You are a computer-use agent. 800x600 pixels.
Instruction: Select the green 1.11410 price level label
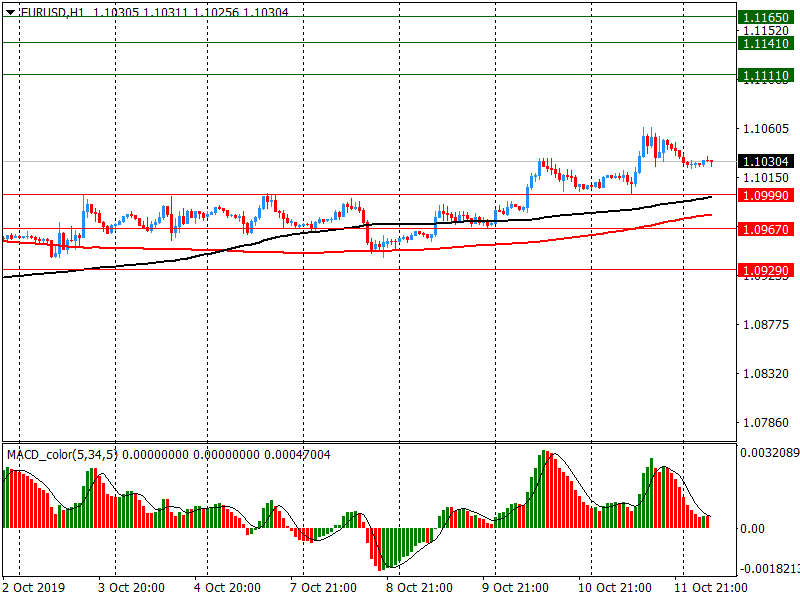click(766, 43)
